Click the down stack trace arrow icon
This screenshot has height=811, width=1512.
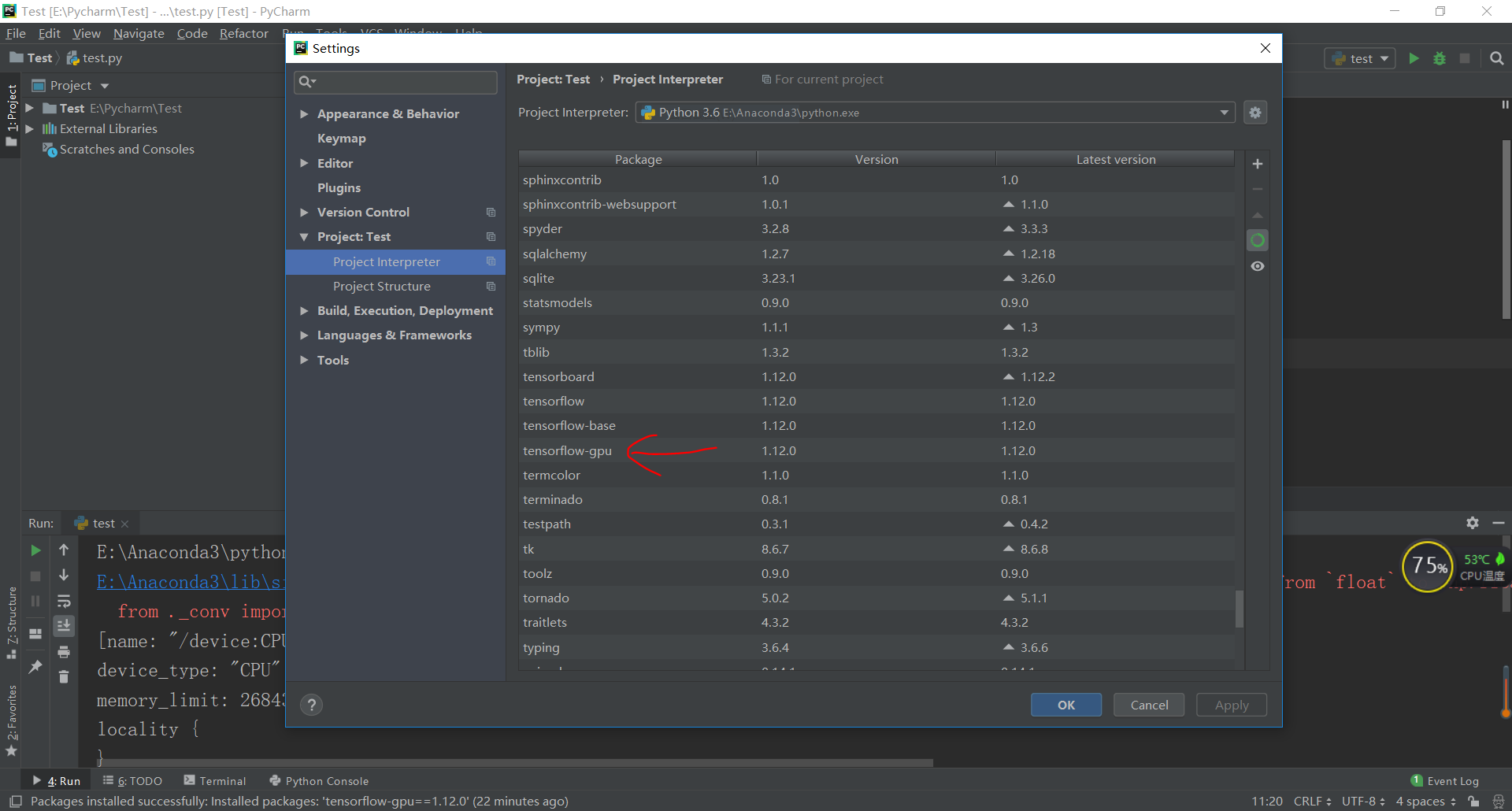click(x=64, y=576)
